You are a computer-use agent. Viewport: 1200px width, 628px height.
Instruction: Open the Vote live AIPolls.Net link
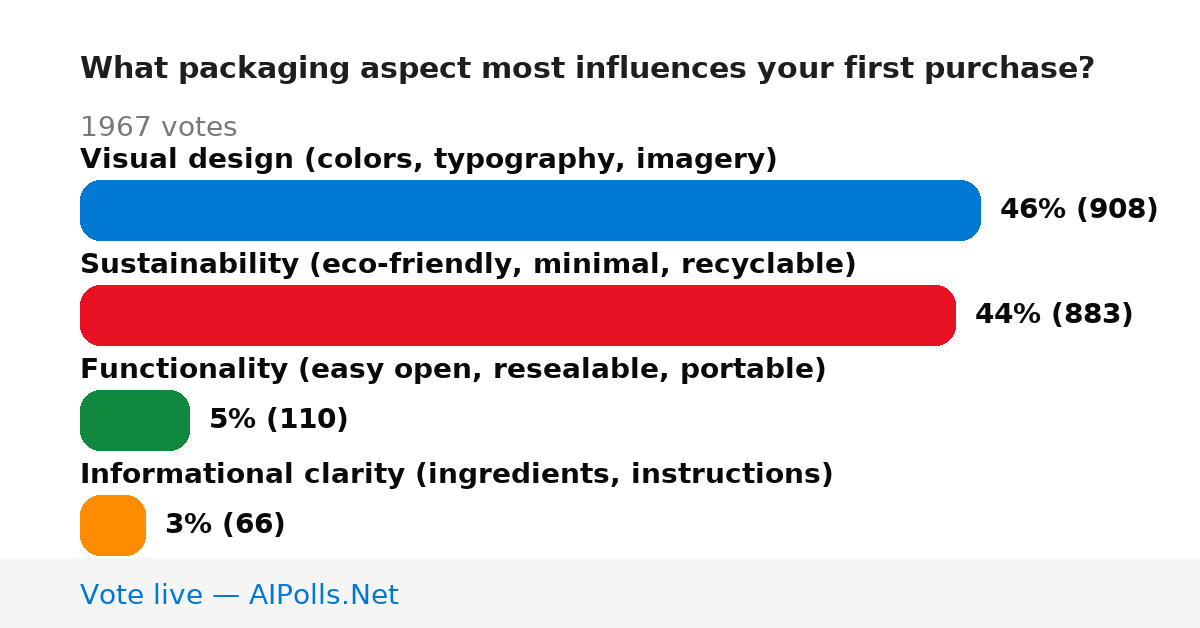(239, 595)
